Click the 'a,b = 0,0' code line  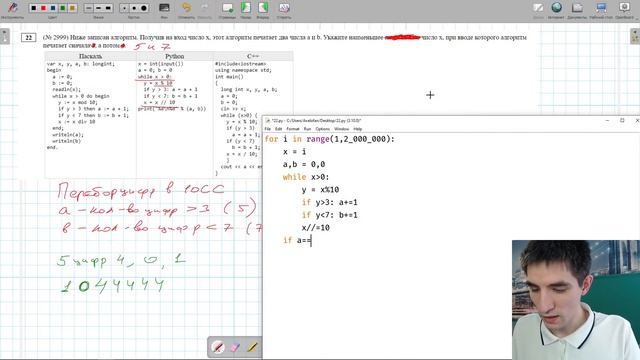(x=304, y=164)
